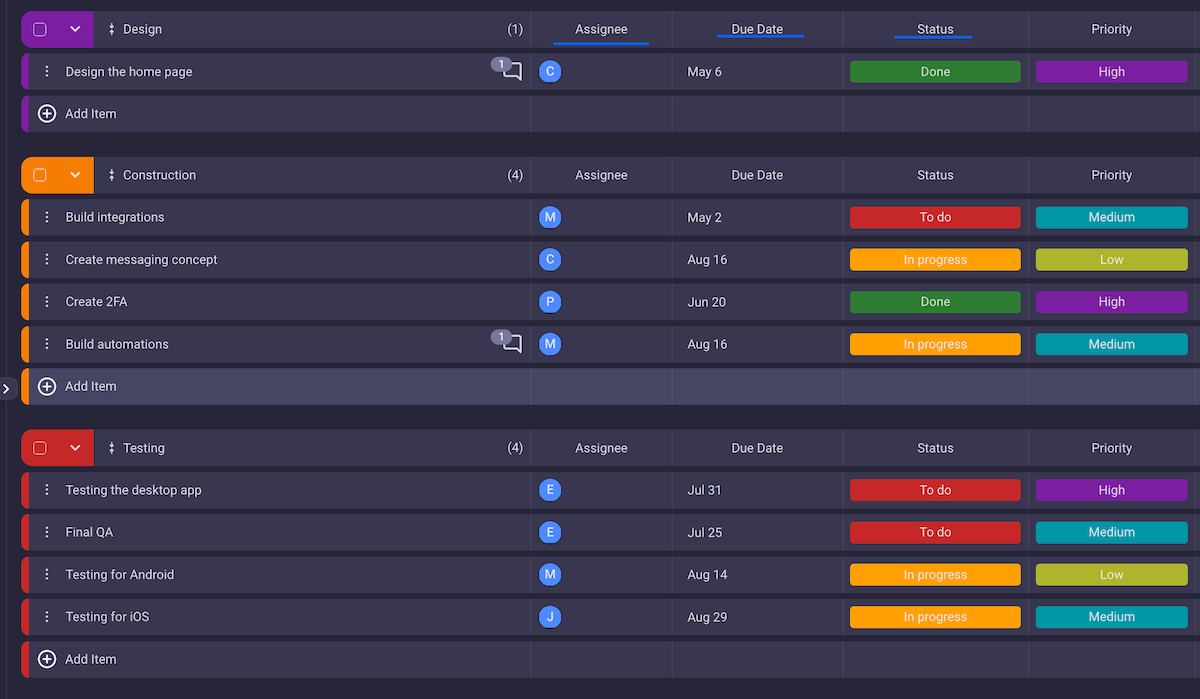Screen dimensions: 1200x699
Task: Open comment bubble on Build automations row
Action: (x=512, y=344)
